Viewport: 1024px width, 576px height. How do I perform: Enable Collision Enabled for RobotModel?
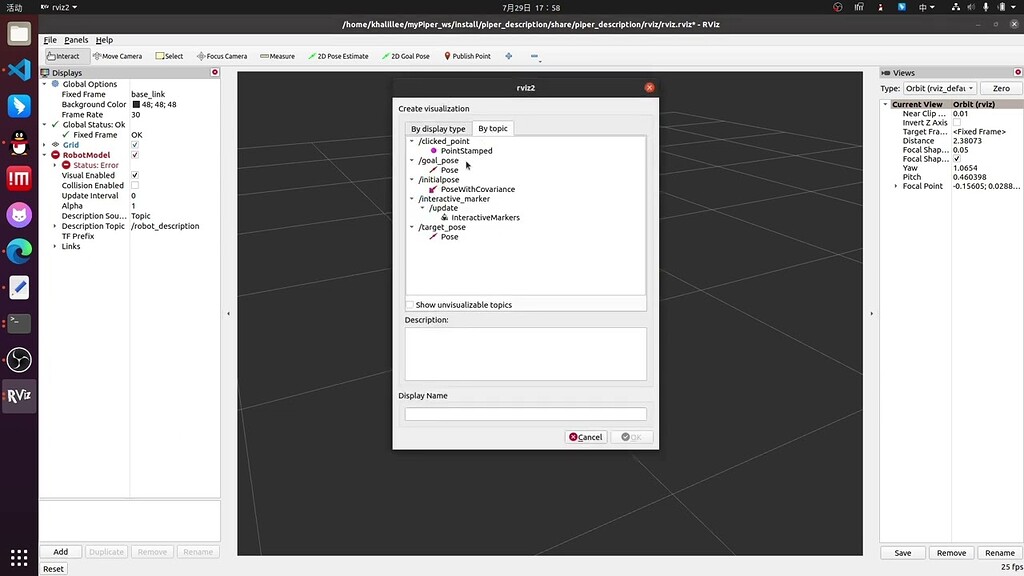click(136, 185)
